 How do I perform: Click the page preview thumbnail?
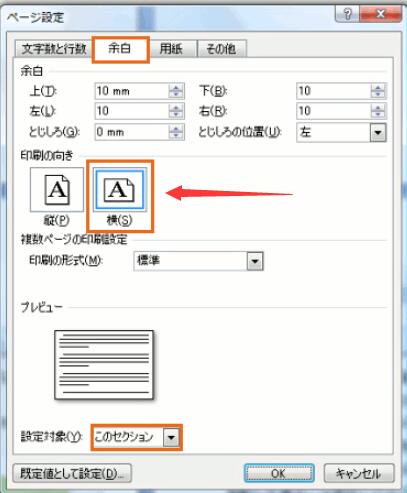(104, 365)
